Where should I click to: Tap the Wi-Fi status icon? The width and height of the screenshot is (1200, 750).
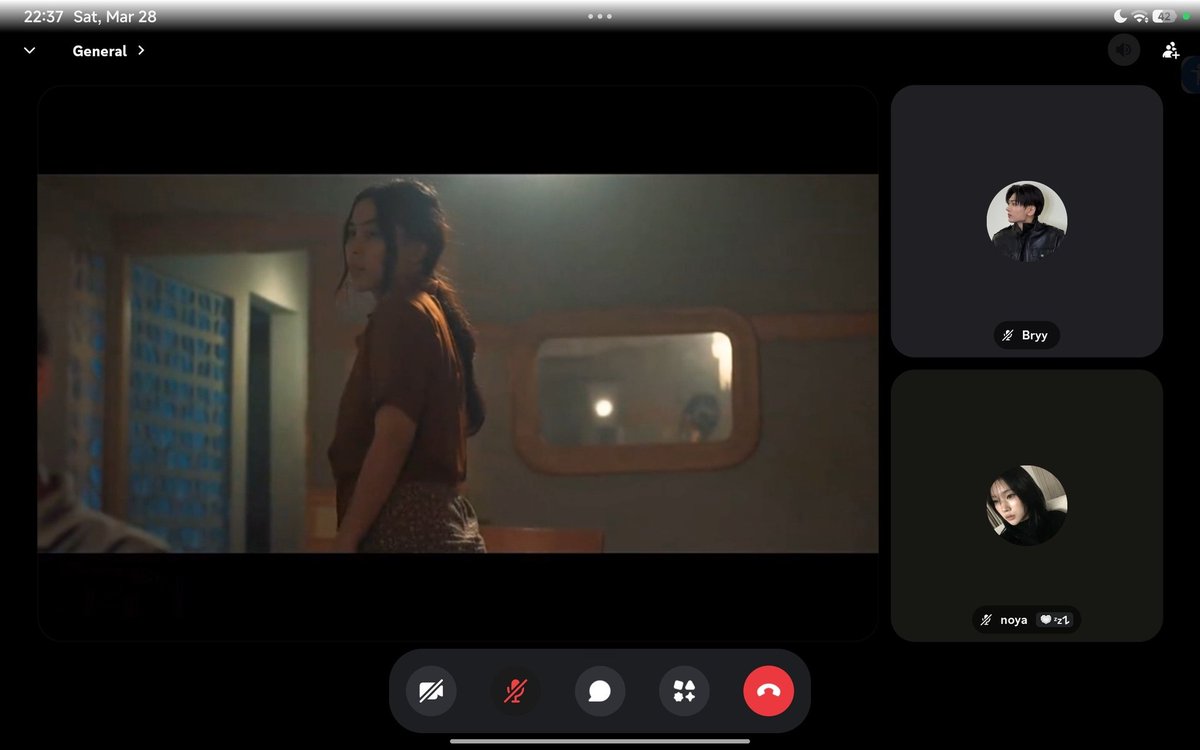point(1139,17)
